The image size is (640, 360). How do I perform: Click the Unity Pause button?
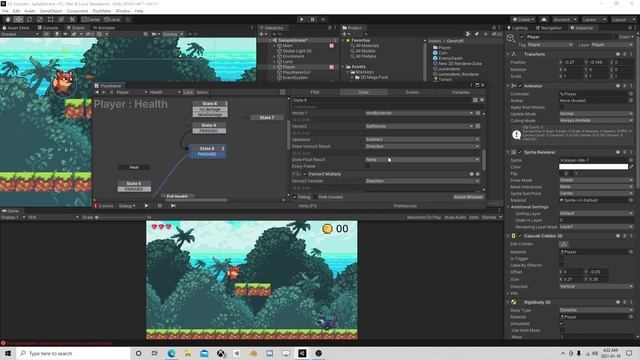(x=313, y=19)
